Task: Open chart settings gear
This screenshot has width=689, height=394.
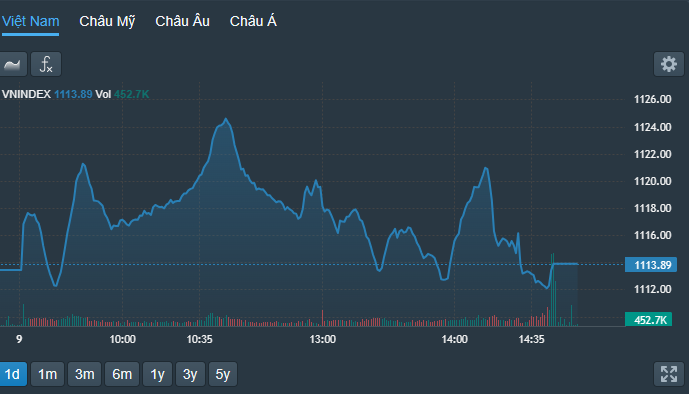Action: coord(669,65)
